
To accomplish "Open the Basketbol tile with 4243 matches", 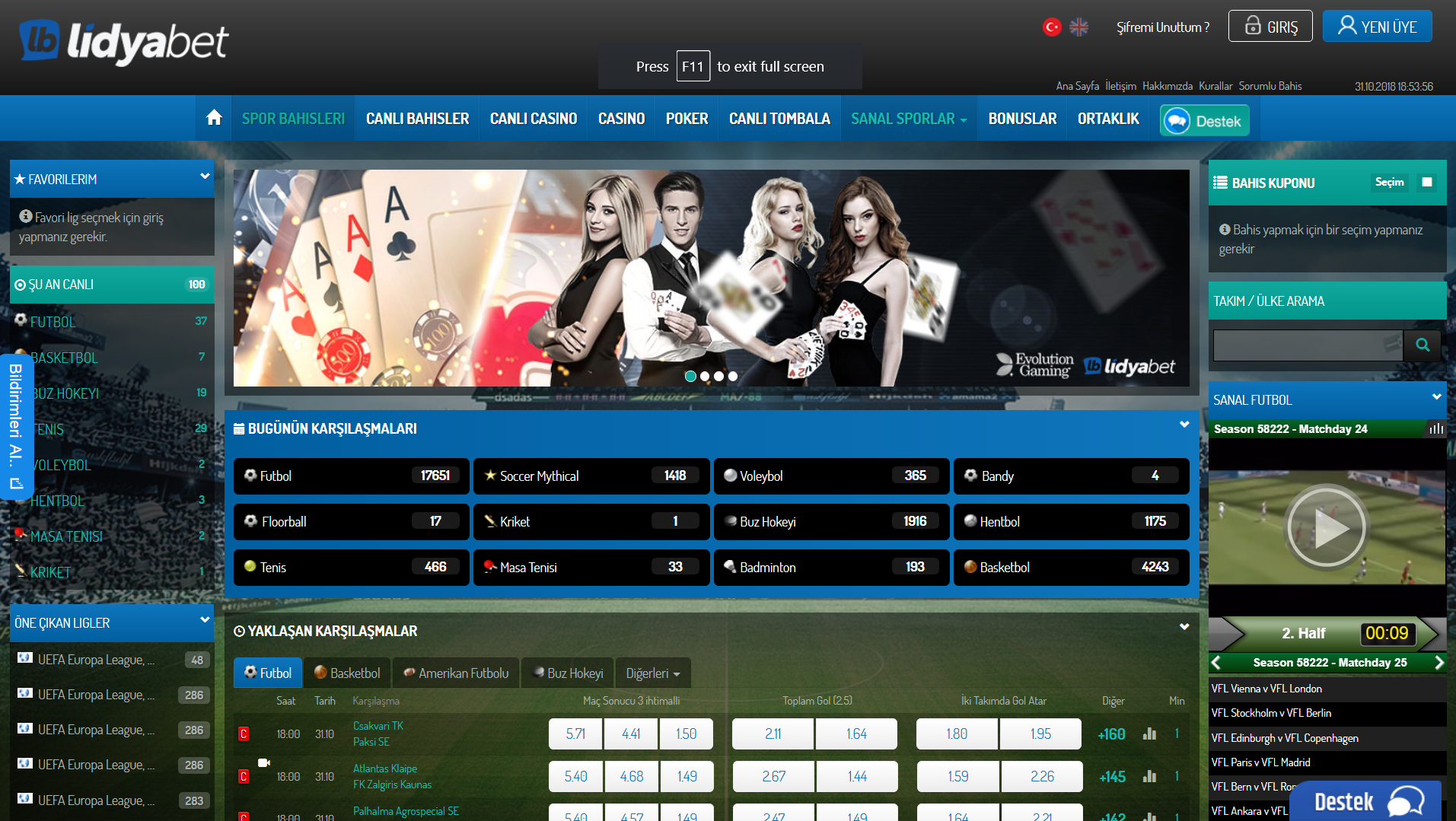I will click(1071, 568).
